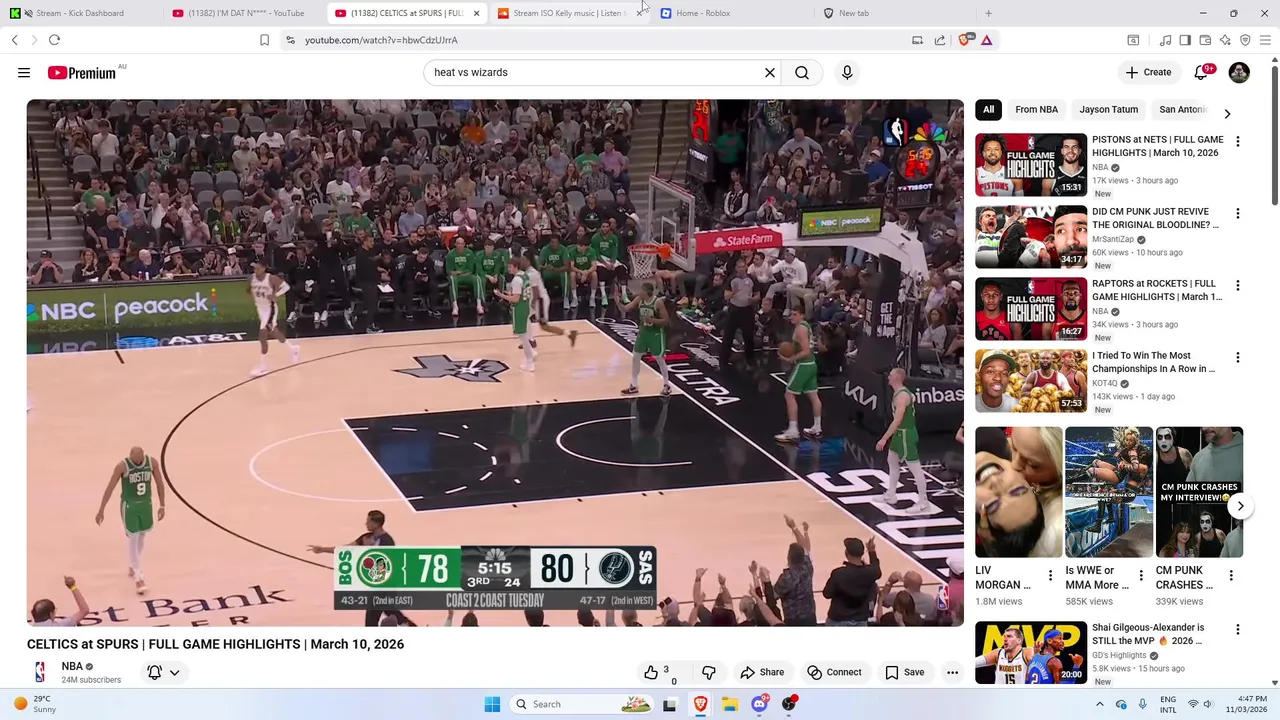Click the browser address bar URL
This screenshot has height=720, width=1280.
pos(381,40)
